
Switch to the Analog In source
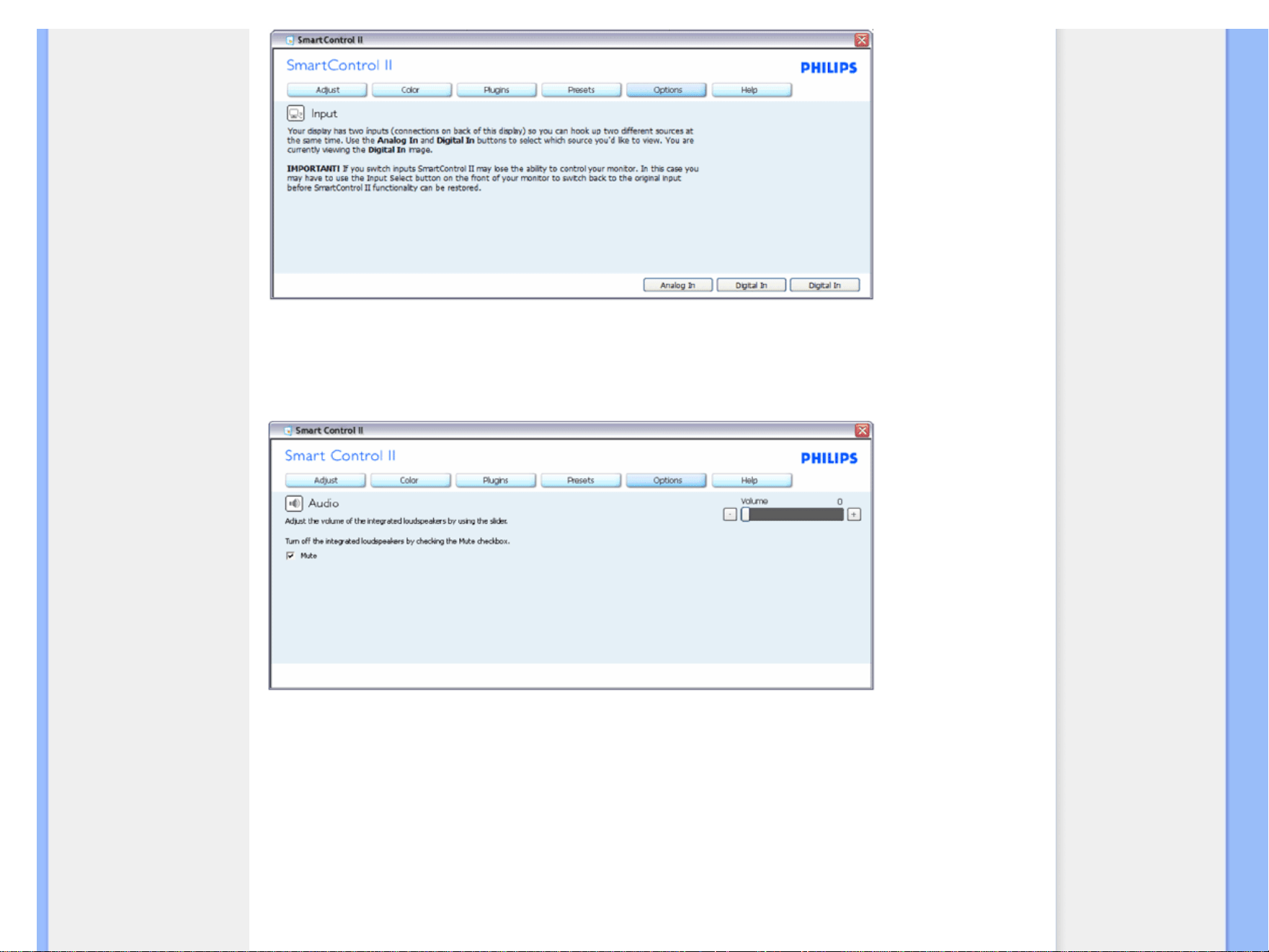(x=677, y=285)
